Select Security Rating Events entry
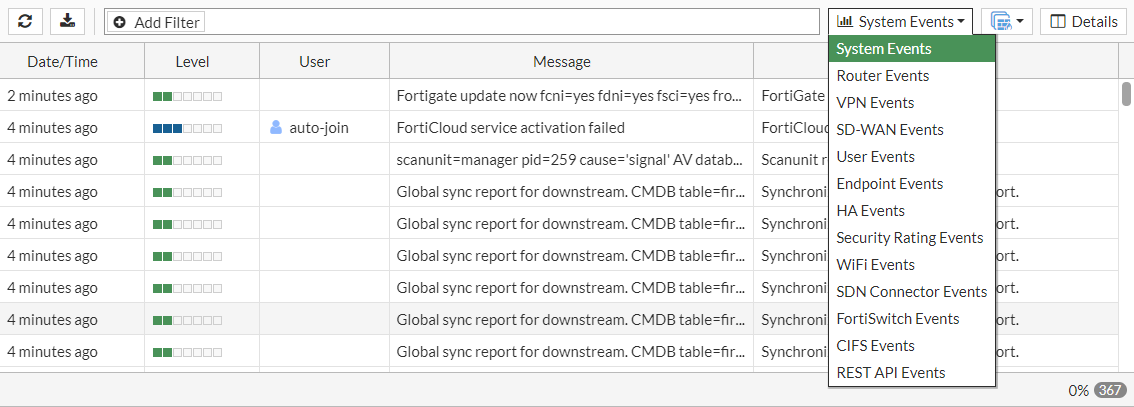Screen dimensions: 1134x407 click(x=909, y=237)
